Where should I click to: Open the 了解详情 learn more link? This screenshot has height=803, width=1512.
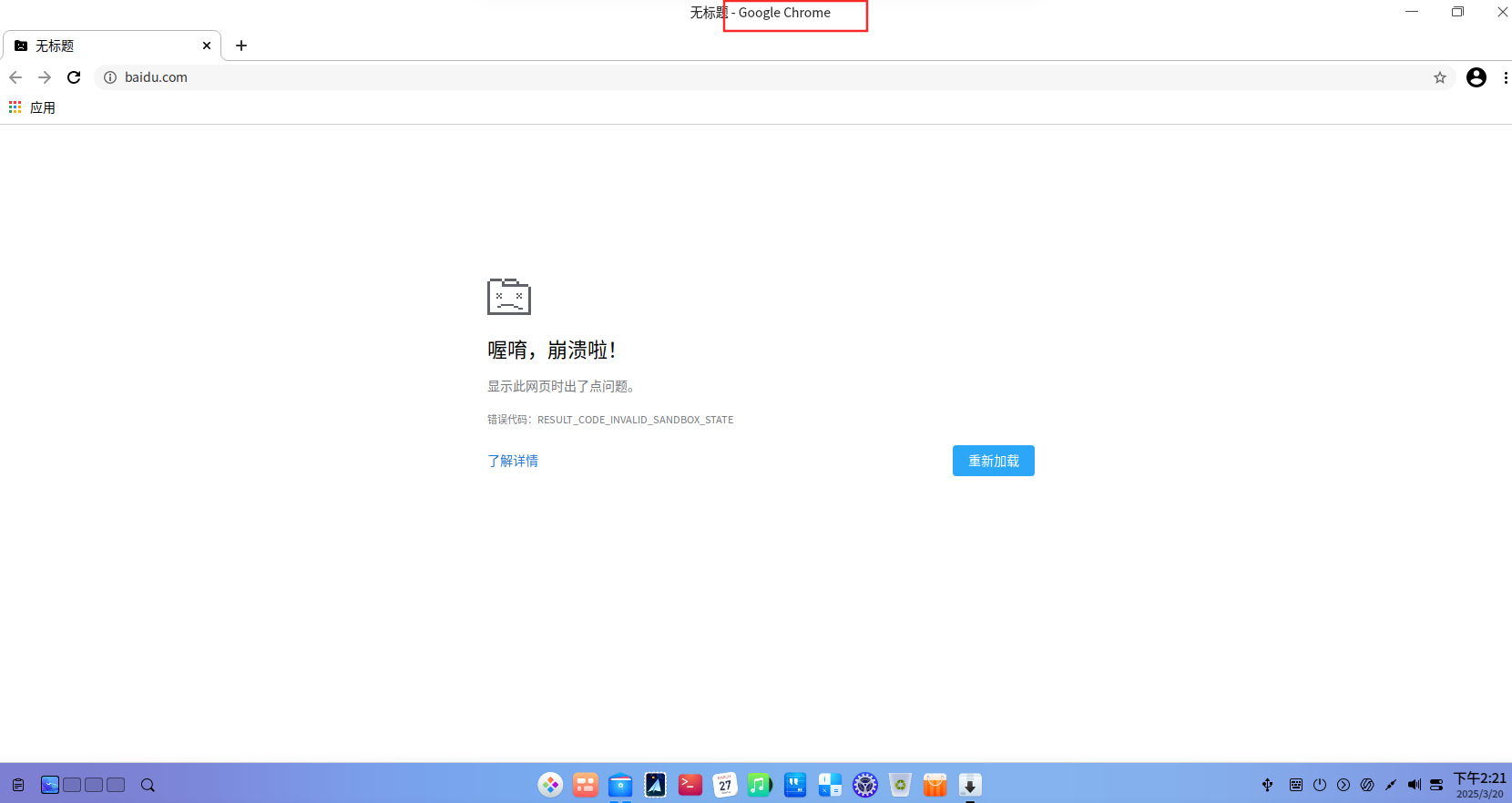click(x=513, y=461)
